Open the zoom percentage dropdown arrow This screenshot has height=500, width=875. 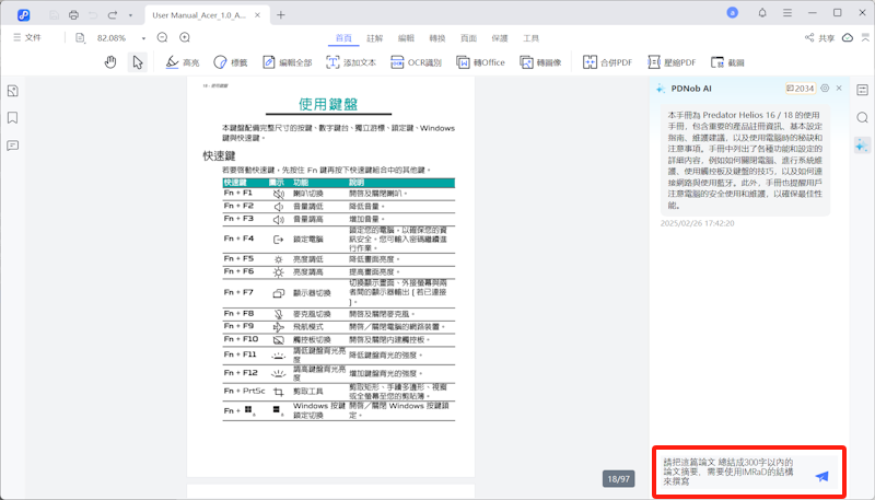(x=143, y=39)
